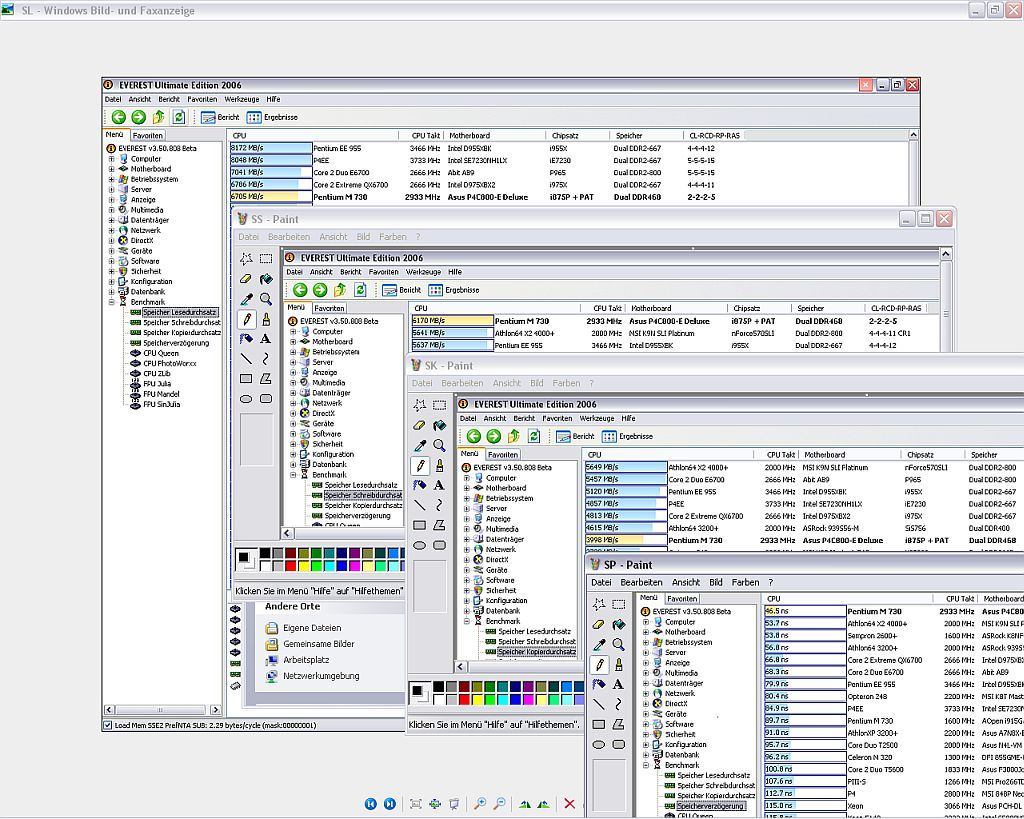Select rectangular Select tool in SK - Paint
This screenshot has width=1024, height=819.
click(440, 405)
